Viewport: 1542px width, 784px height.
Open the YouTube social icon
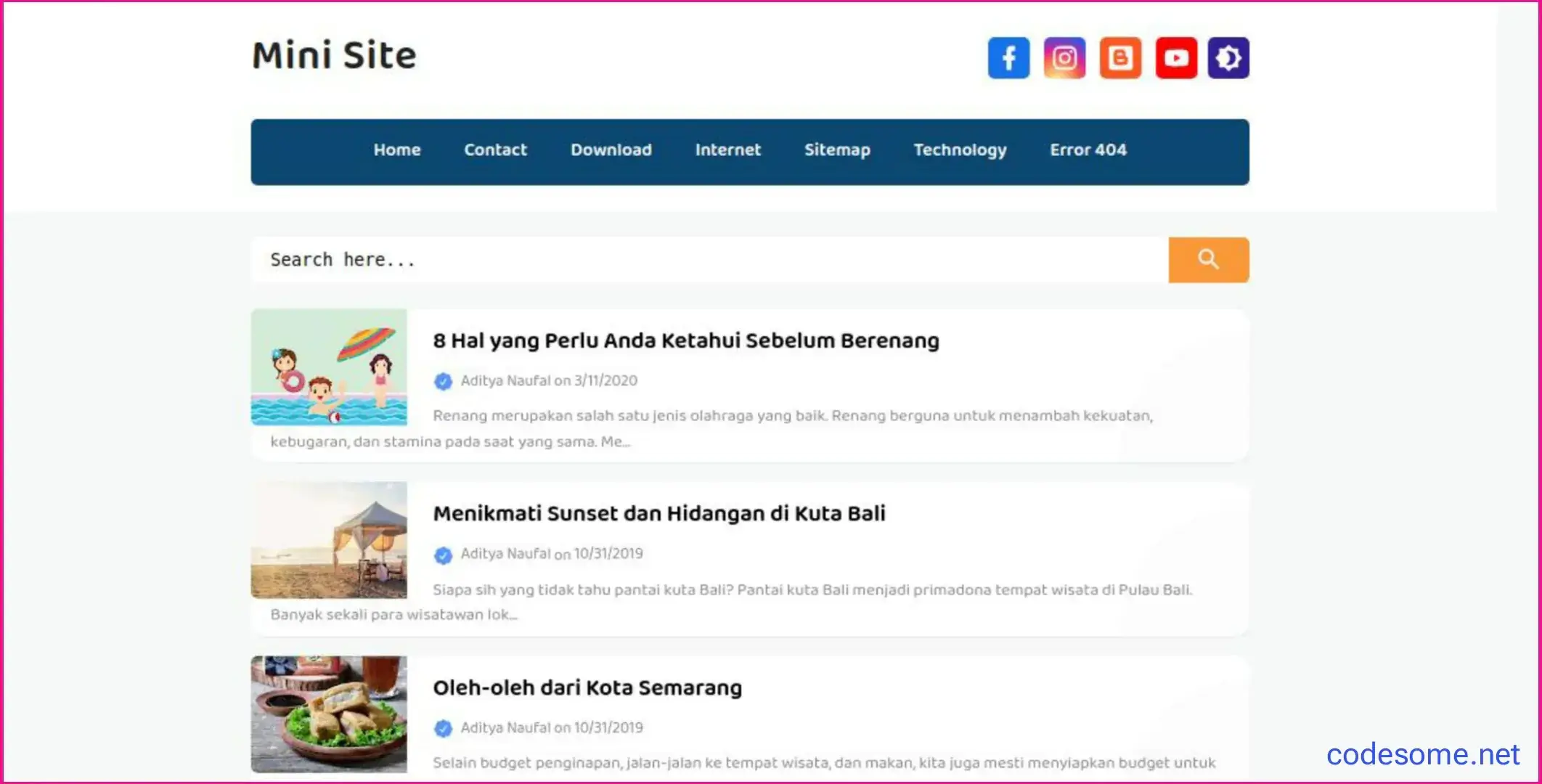[x=1176, y=57]
